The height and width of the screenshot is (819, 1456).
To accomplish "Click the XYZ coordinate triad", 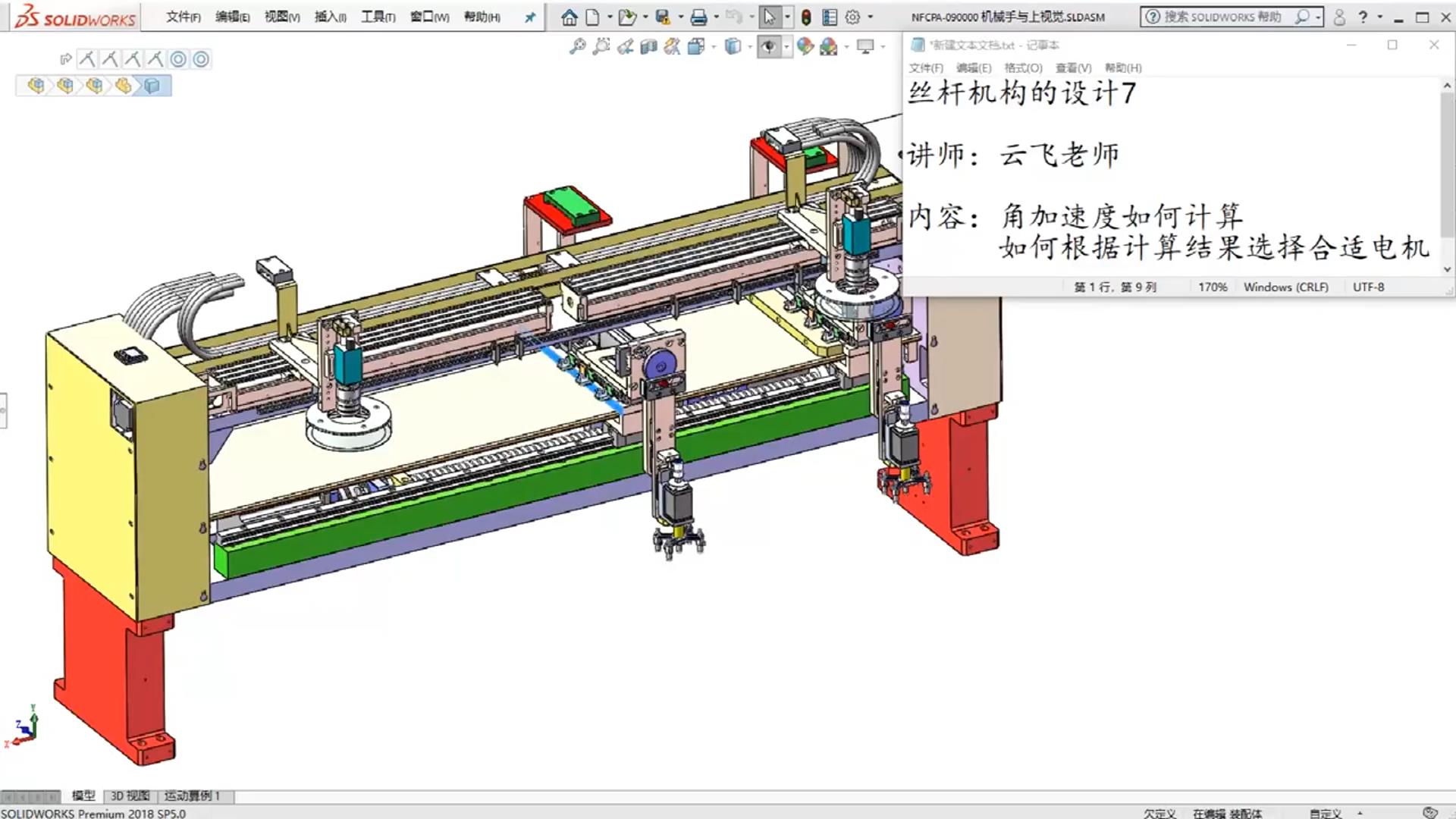I will [x=22, y=727].
